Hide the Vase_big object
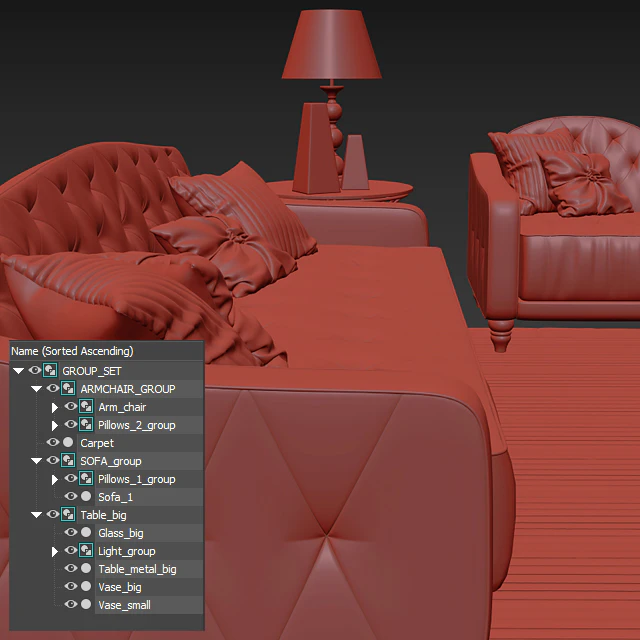640x640 pixels. [x=71, y=586]
